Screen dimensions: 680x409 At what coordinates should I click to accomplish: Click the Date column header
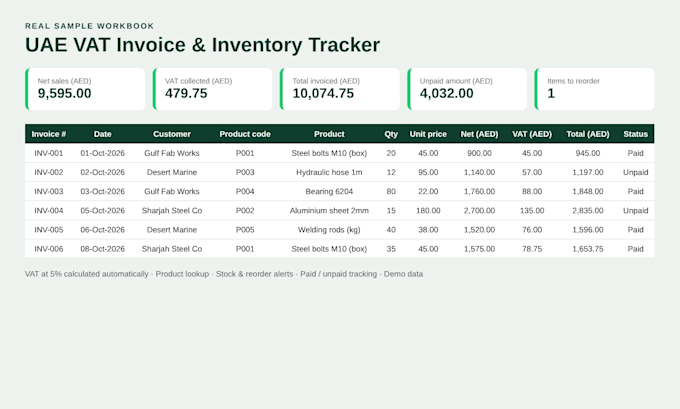click(102, 134)
